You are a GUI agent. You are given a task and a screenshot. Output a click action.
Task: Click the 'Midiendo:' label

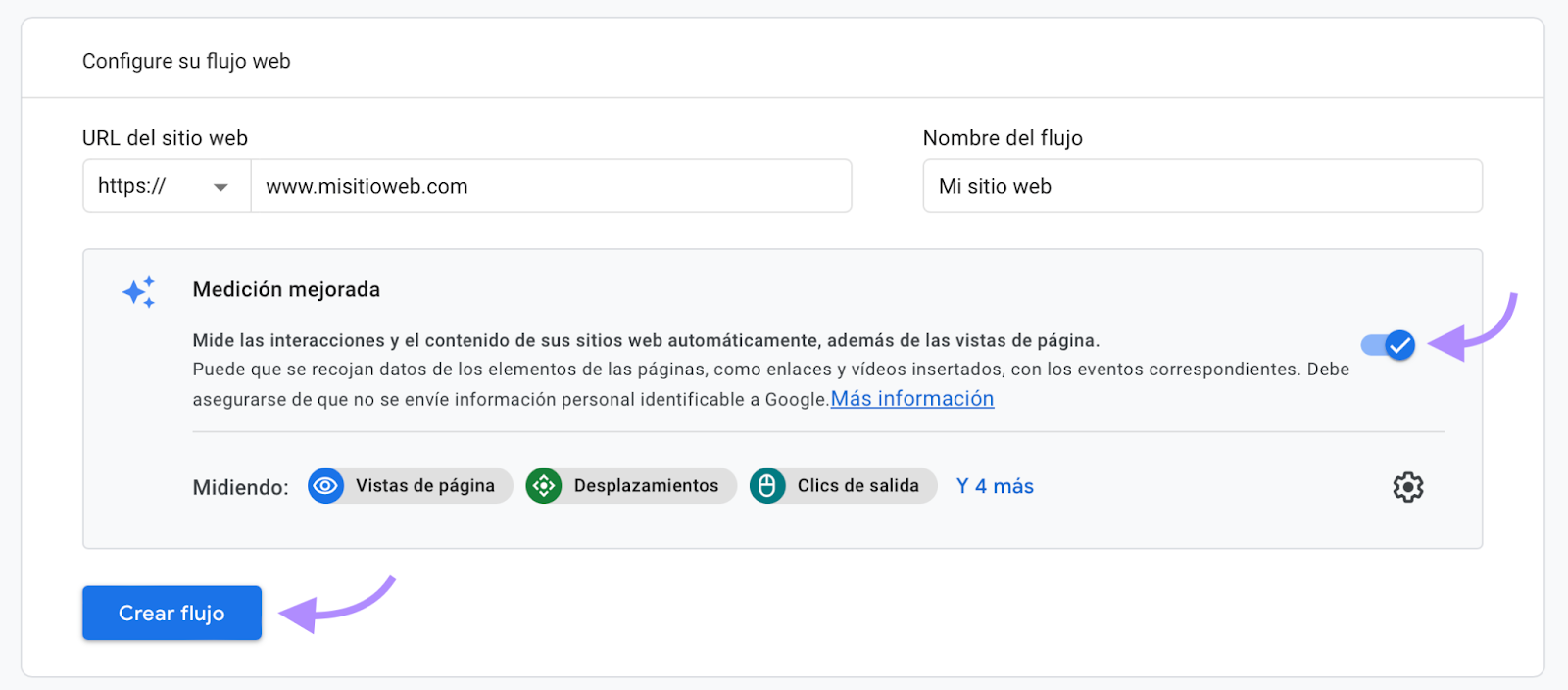(x=240, y=487)
